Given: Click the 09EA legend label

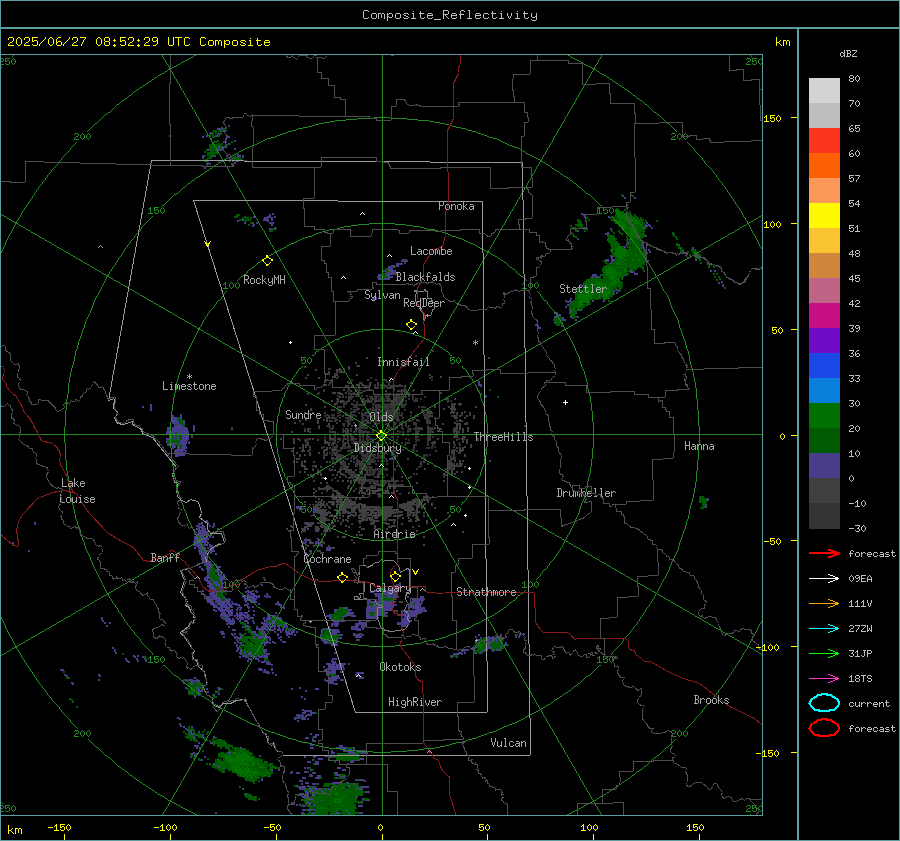Looking at the screenshot, I should coord(860,579).
